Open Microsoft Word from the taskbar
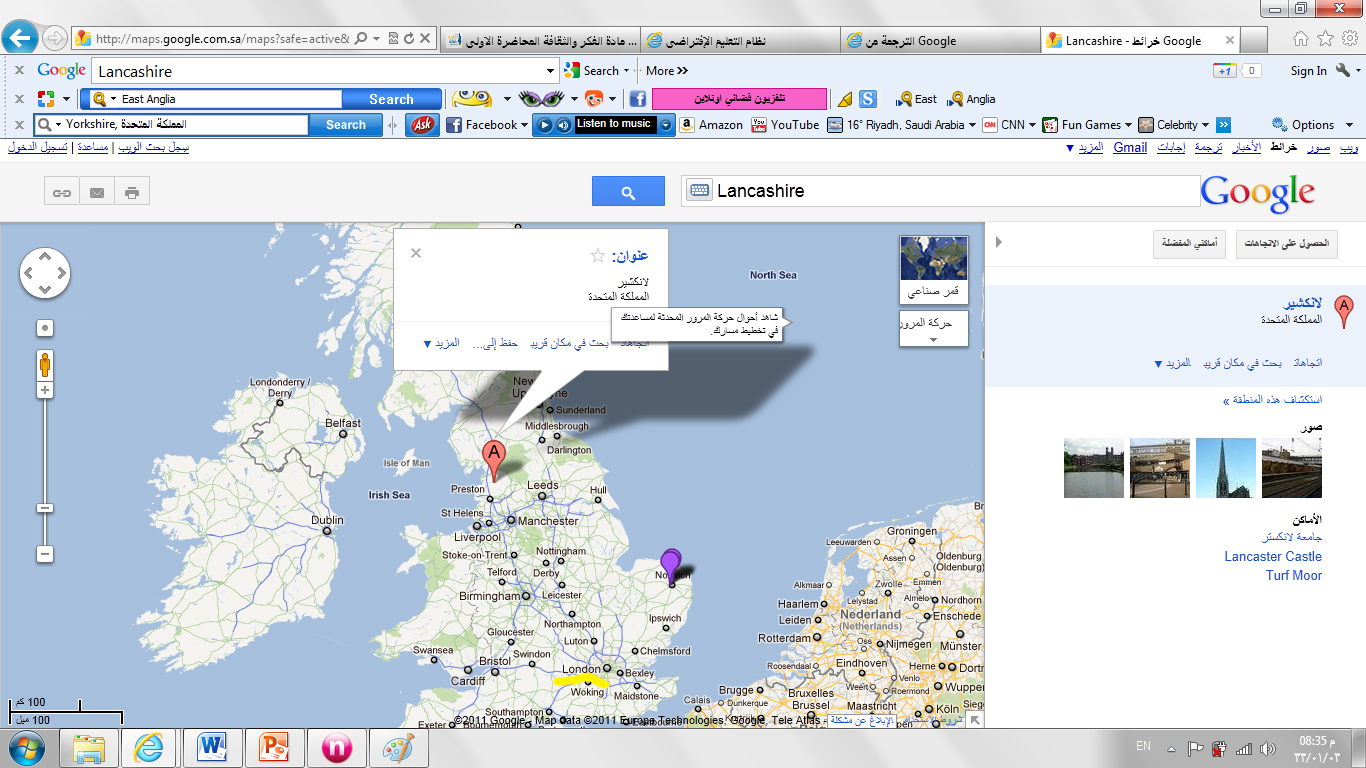This screenshot has width=1366, height=768. pyautogui.click(x=214, y=747)
